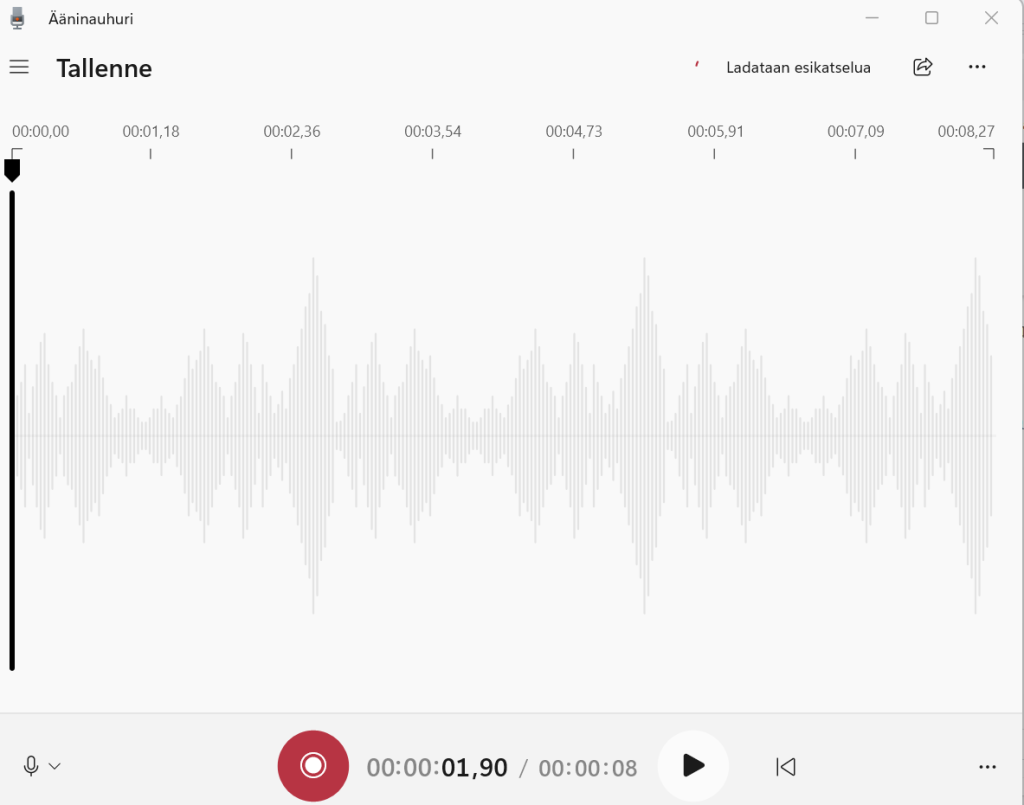
Task: Click the Ääninauhuri app icon in title bar
Action: click(16, 17)
